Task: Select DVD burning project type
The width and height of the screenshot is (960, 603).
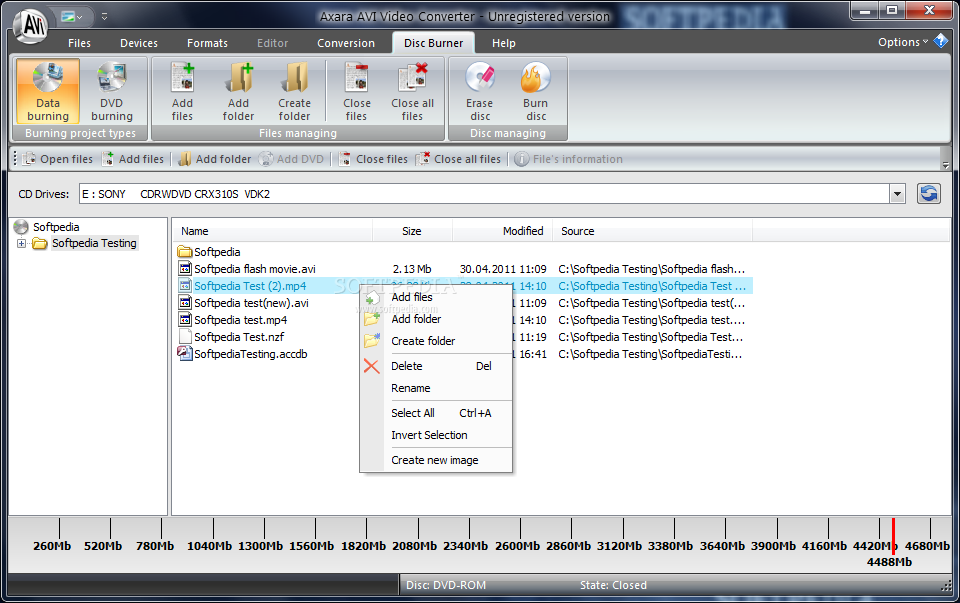Action: point(111,91)
